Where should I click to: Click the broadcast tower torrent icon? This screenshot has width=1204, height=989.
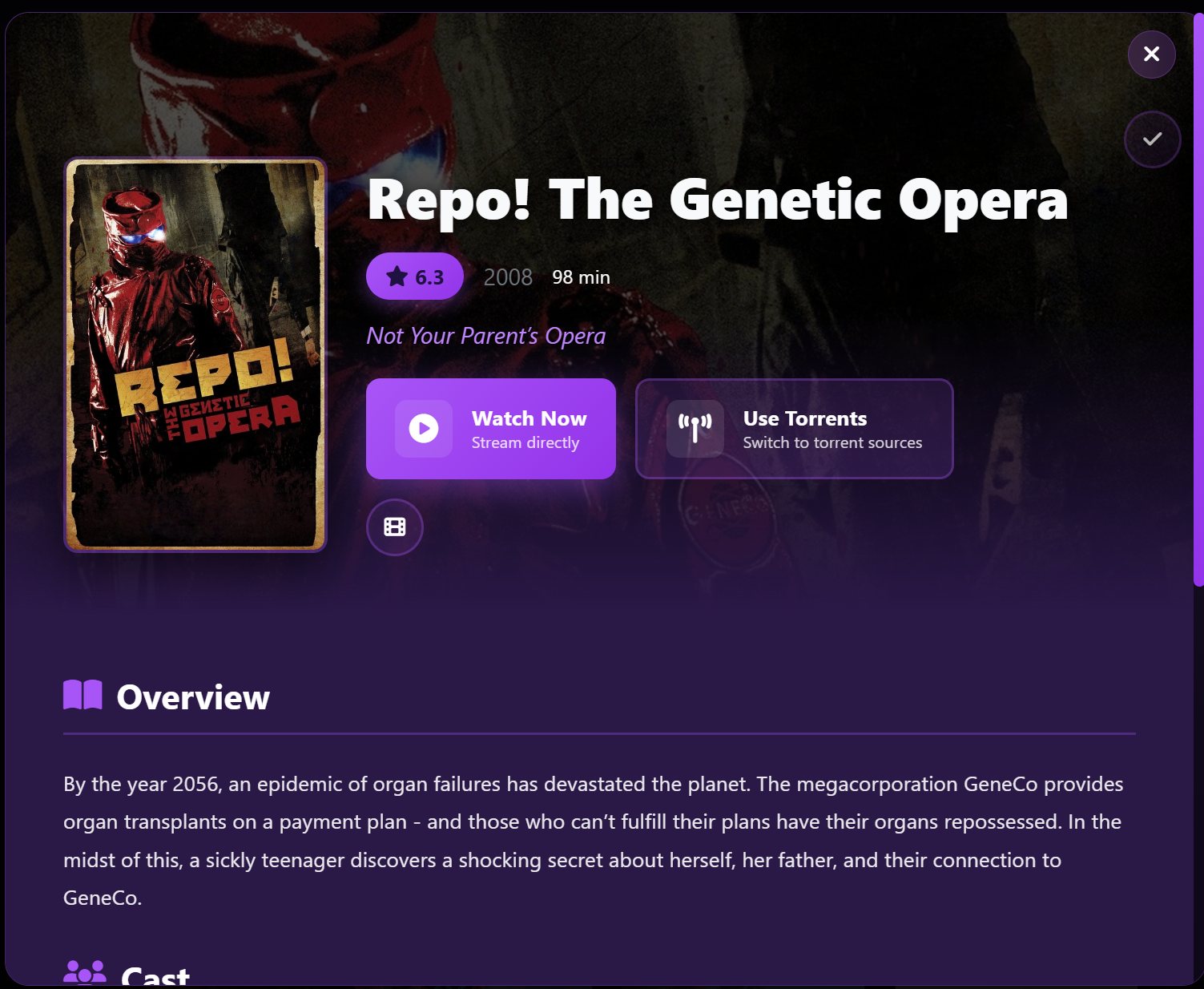695,429
